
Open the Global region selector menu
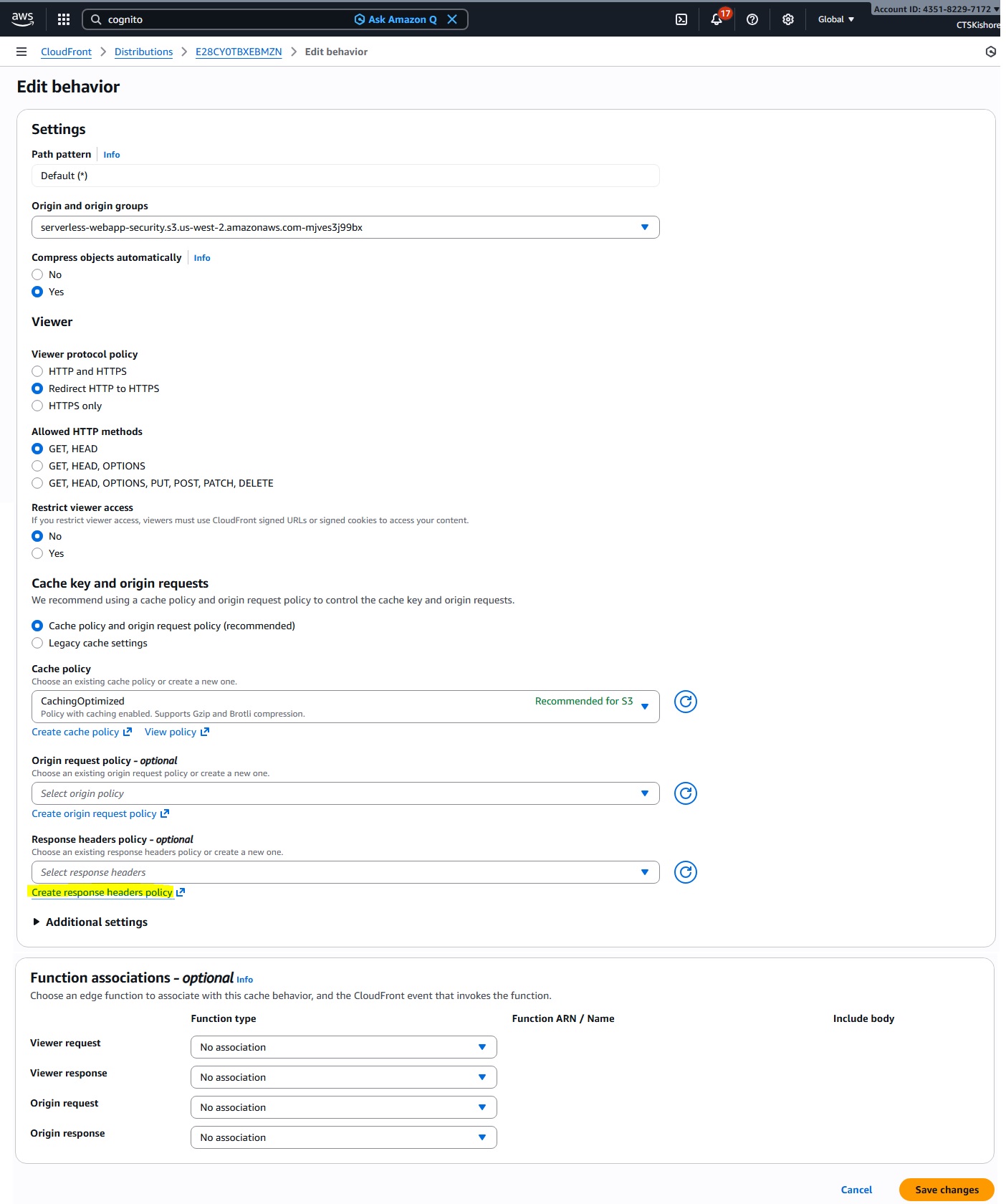[835, 19]
